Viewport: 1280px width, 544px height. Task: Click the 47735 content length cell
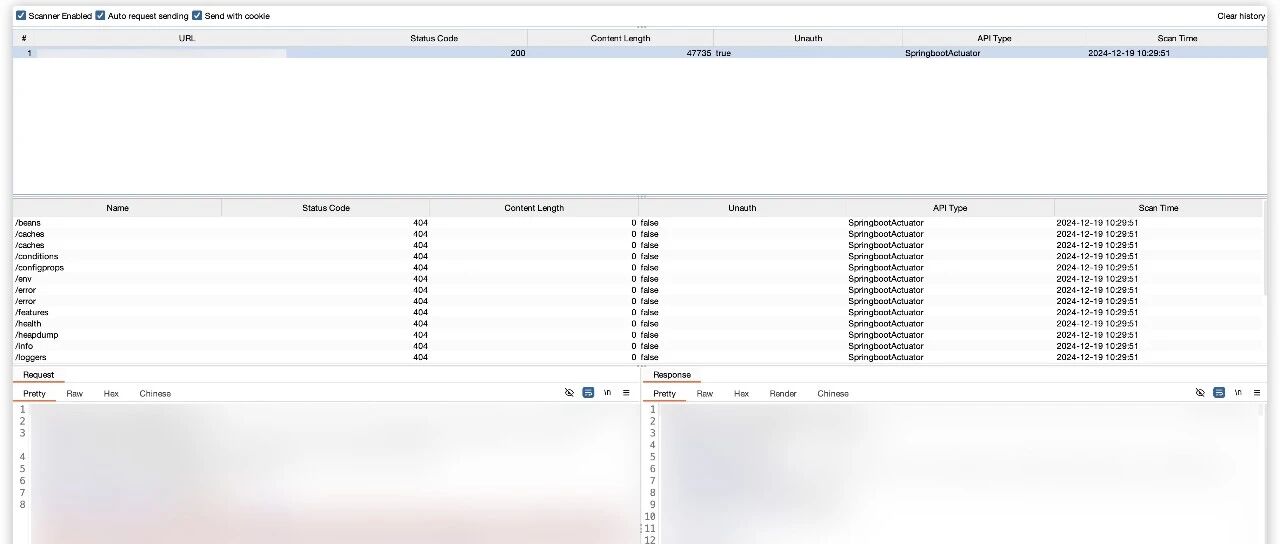click(x=620, y=53)
